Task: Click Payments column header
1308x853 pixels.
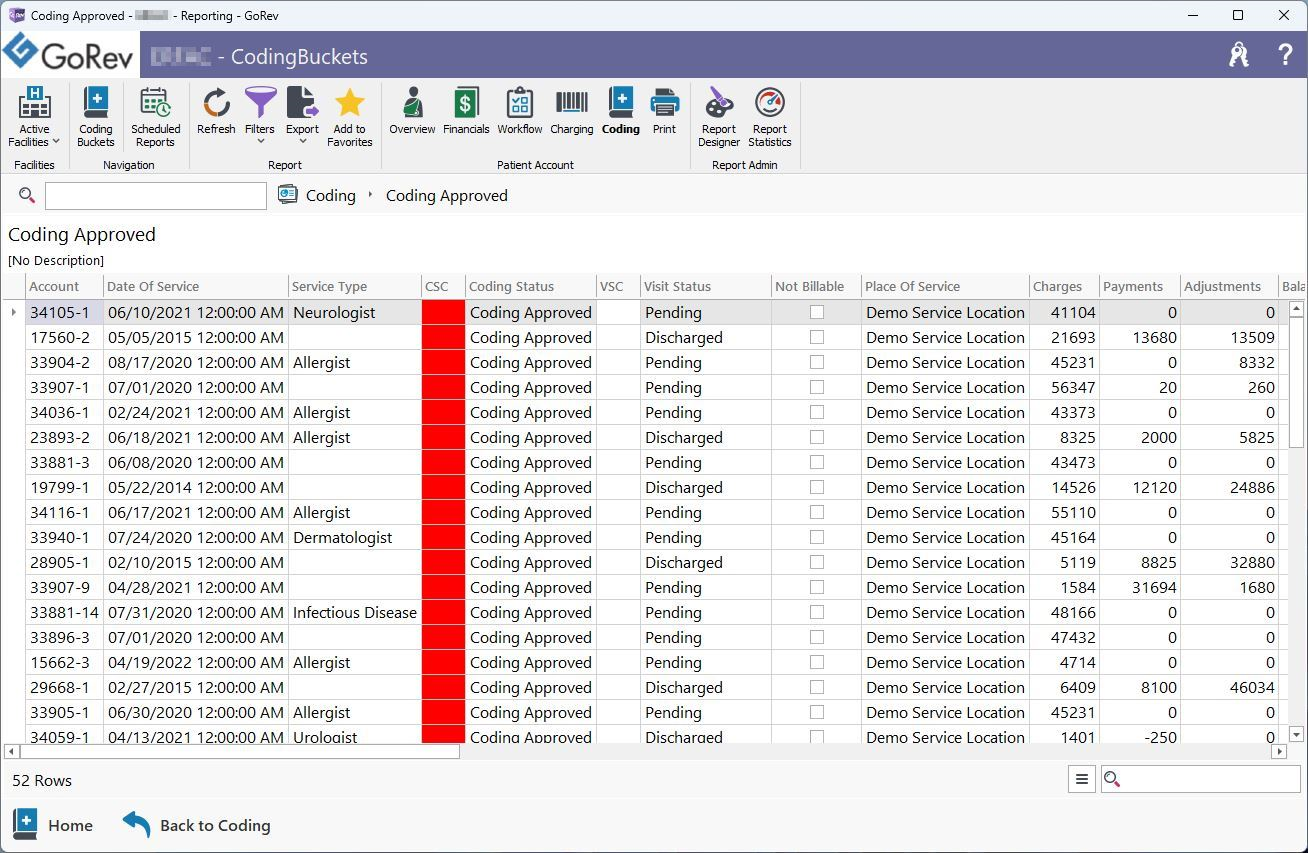Action: [x=1141, y=286]
